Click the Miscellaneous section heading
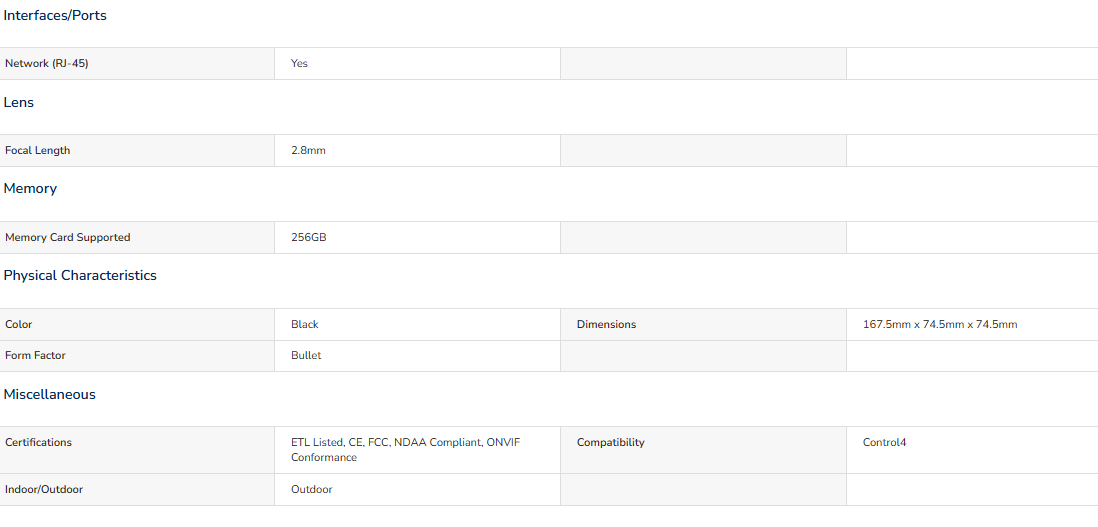 (x=50, y=394)
